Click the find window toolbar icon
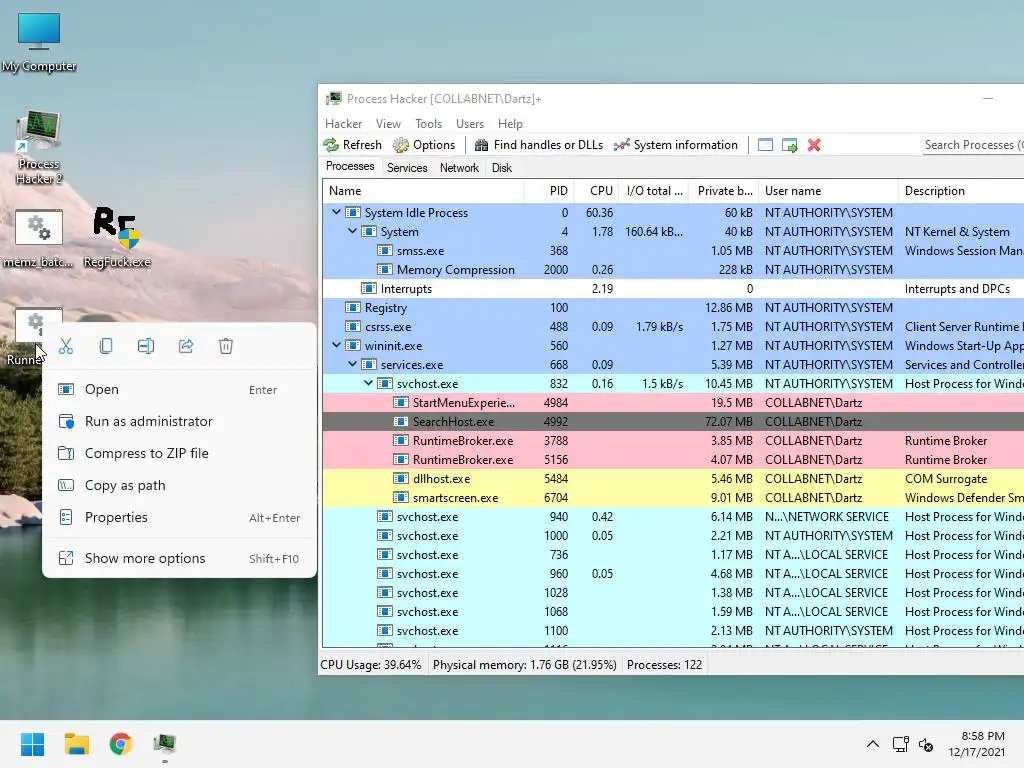The image size is (1024, 768). pos(765,145)
